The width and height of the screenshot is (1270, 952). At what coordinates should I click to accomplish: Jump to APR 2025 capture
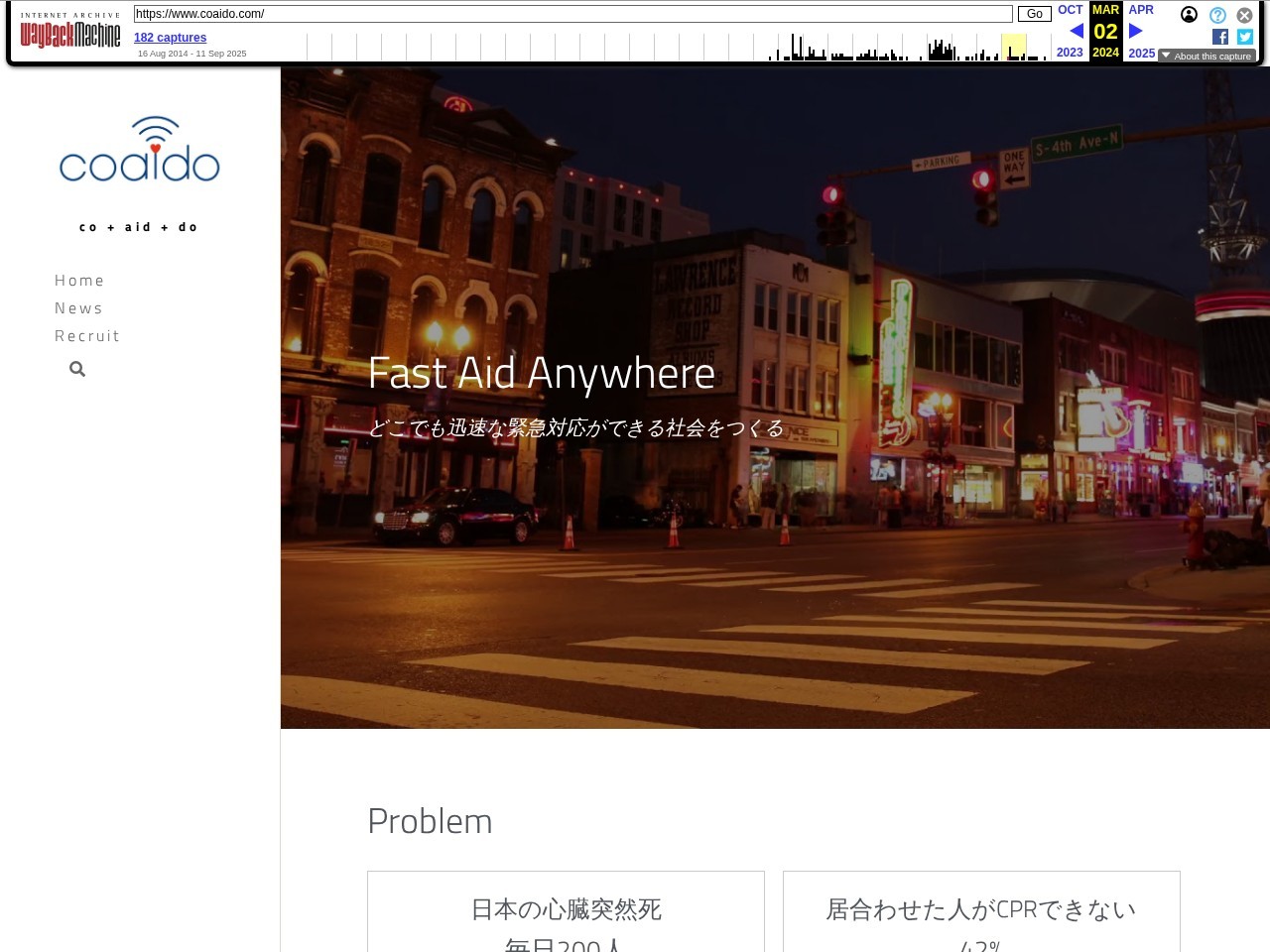coord(1141,10)
